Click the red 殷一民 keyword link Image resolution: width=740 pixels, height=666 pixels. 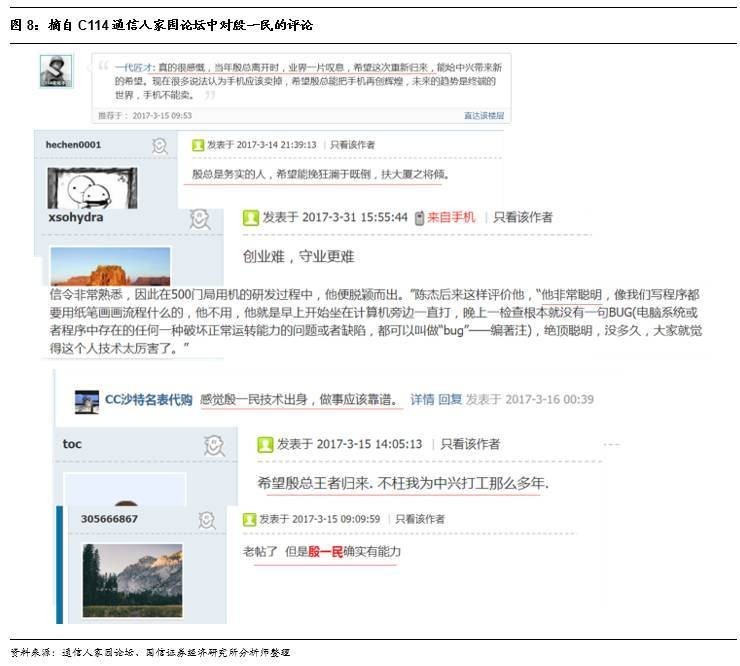coord(325,552)
